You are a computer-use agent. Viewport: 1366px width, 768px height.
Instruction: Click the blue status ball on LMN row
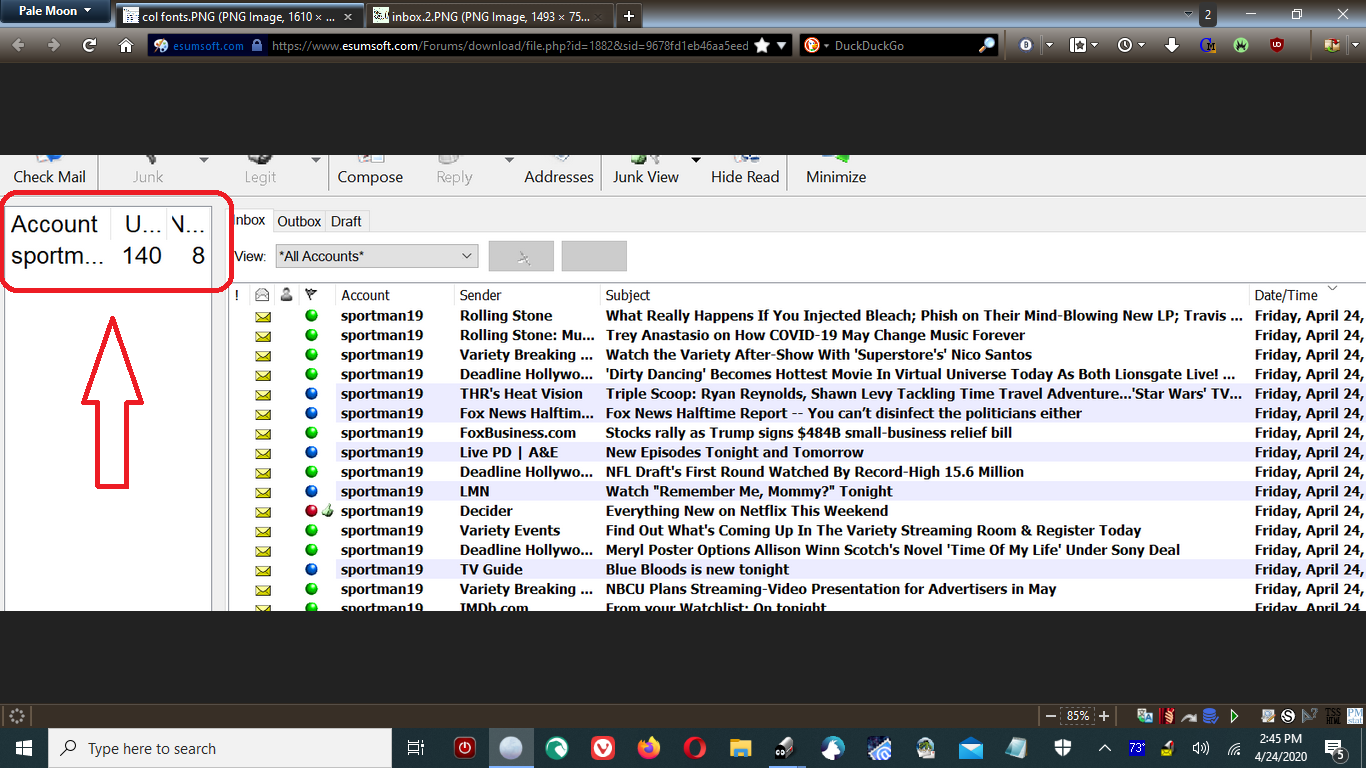[311, 491]
